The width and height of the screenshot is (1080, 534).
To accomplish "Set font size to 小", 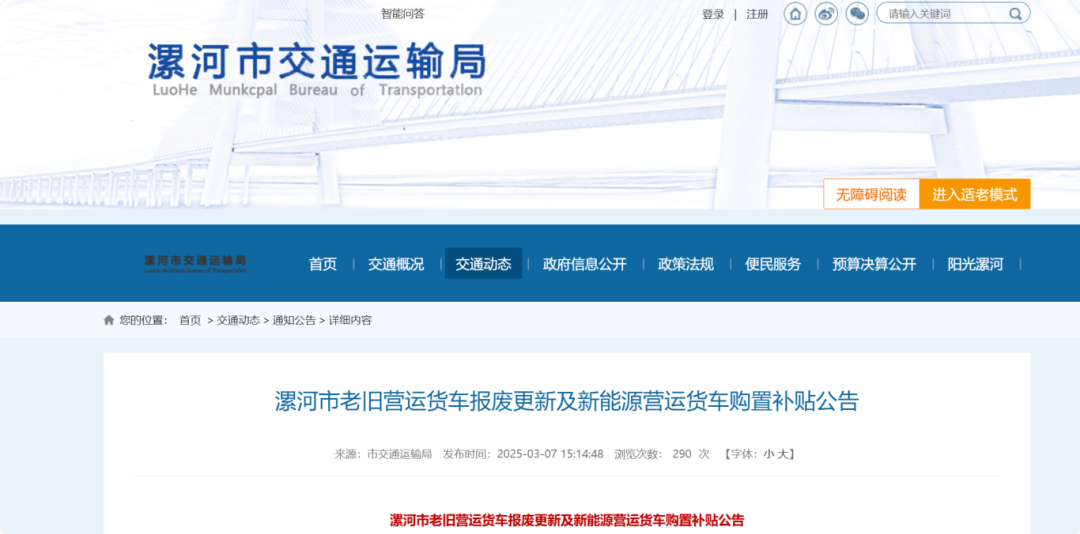I will [767, 454].
